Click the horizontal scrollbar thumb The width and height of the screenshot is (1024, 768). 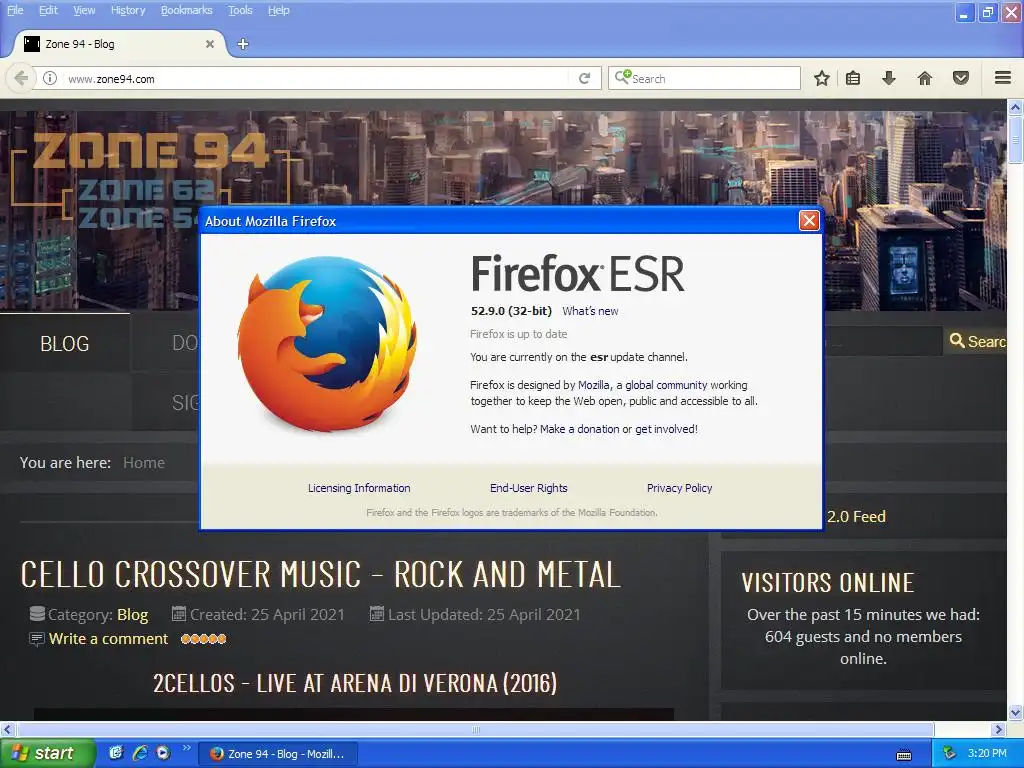coord(475,729)
